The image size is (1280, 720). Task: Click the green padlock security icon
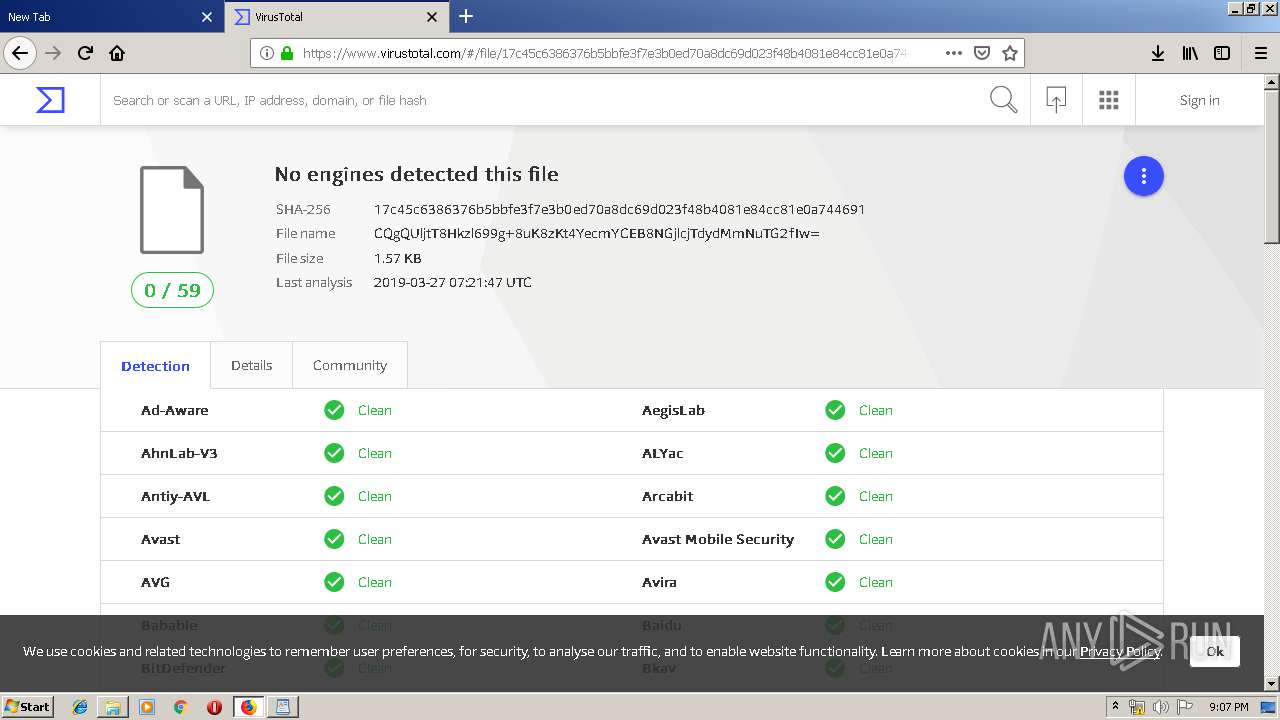coord(287,53)
